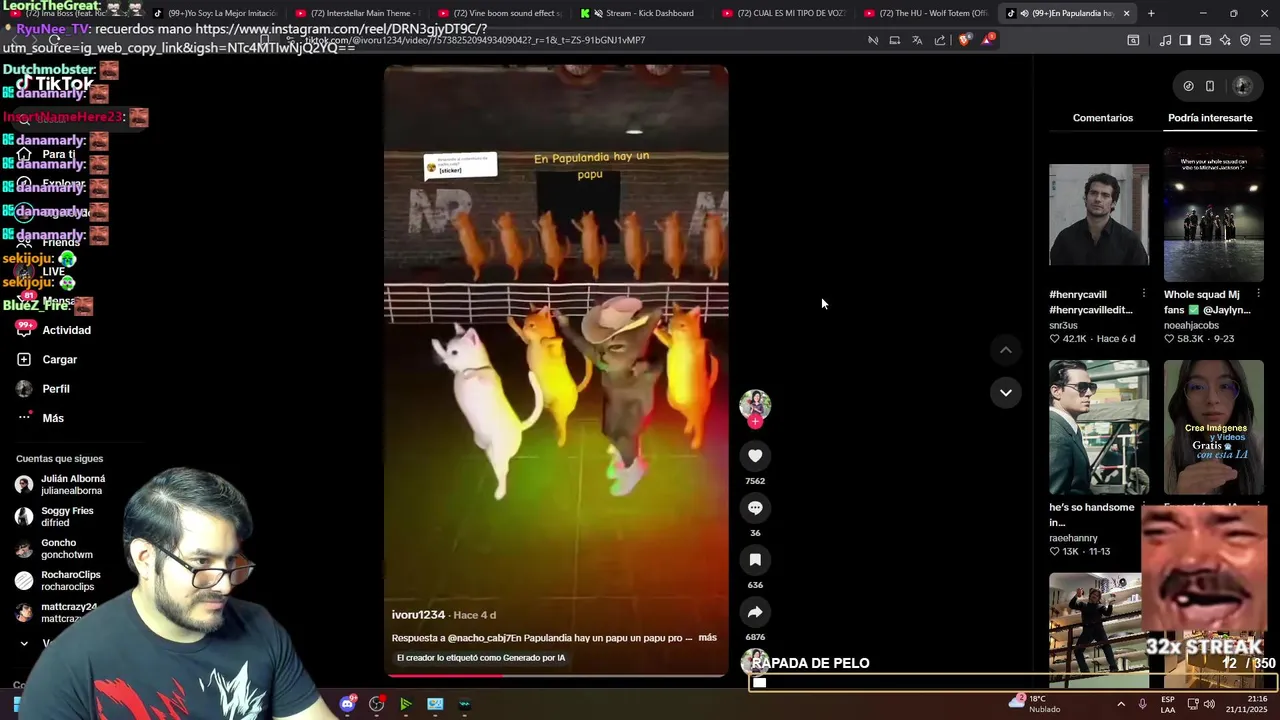Show hidden tray icons chevron

pyautogui.click(x=1120, y=704)
